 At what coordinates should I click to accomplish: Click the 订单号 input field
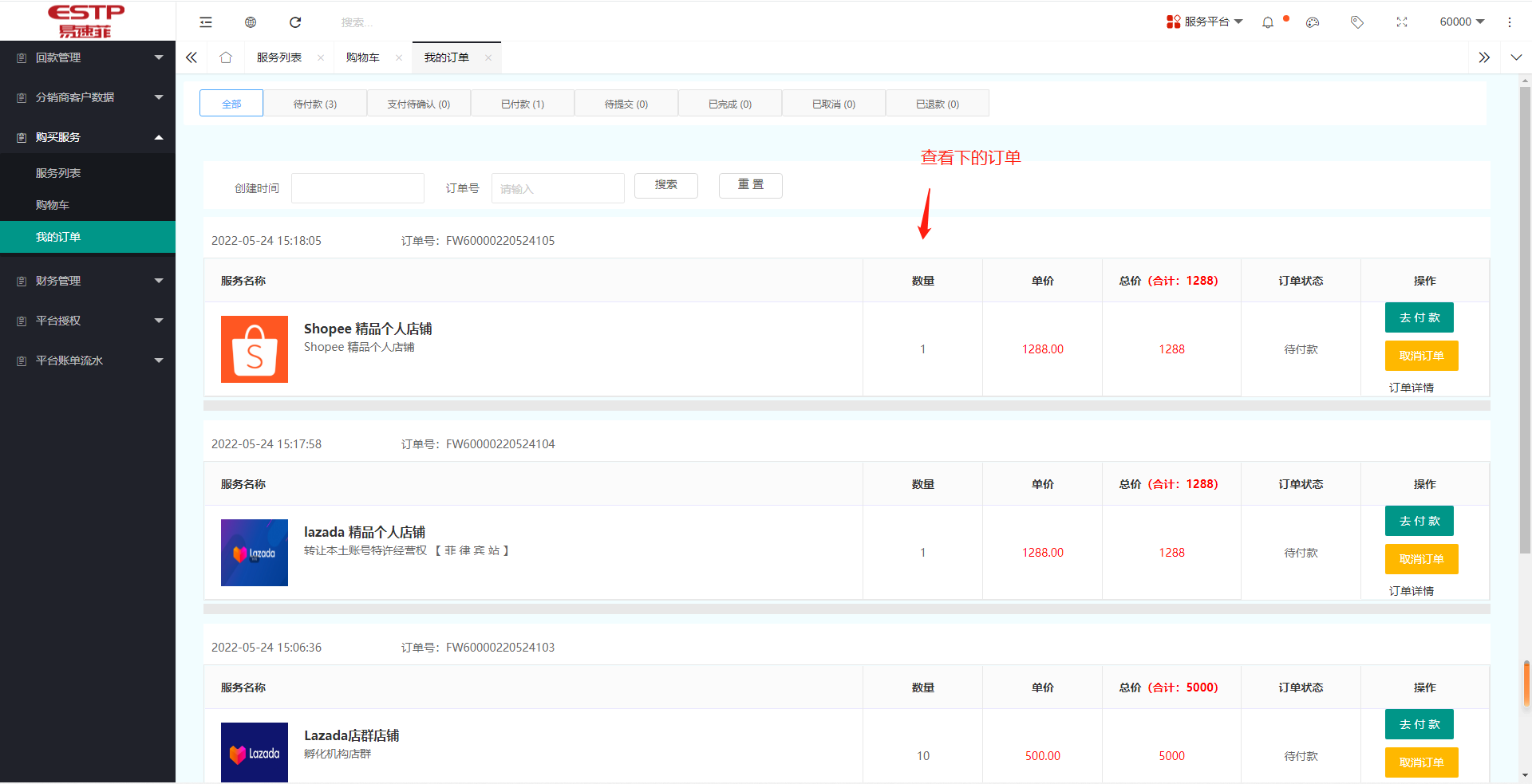558,188
